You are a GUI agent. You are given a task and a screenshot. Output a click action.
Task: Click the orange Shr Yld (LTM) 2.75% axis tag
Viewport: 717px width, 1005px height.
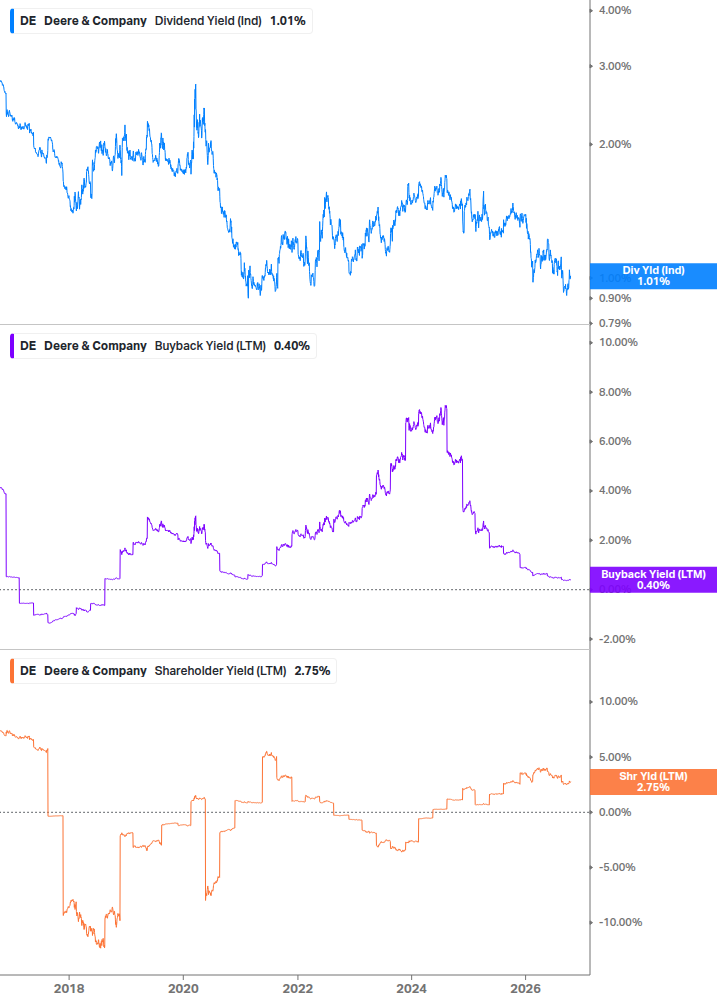pyautogui.click(x=653, y=782)
